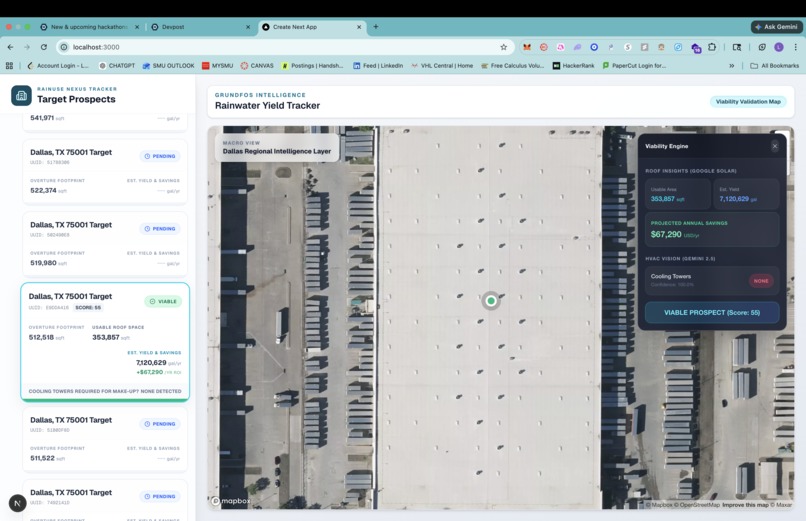Open the Next.js dev tools N badge
Viewport: 806px width, 521px height.
[x=17, y=503]
